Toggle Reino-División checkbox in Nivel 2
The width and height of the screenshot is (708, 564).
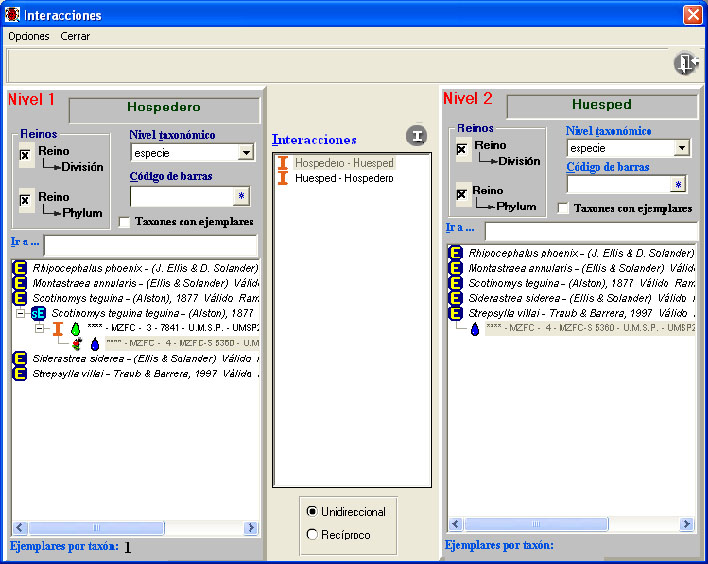pyautogui.click(x=462, y=149)
